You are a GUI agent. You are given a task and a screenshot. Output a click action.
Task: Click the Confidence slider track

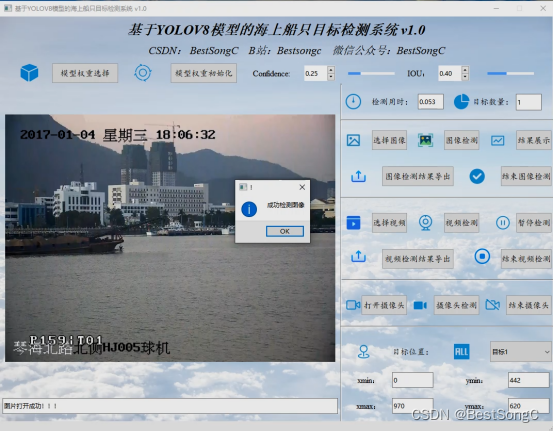(x=371, y=73)
